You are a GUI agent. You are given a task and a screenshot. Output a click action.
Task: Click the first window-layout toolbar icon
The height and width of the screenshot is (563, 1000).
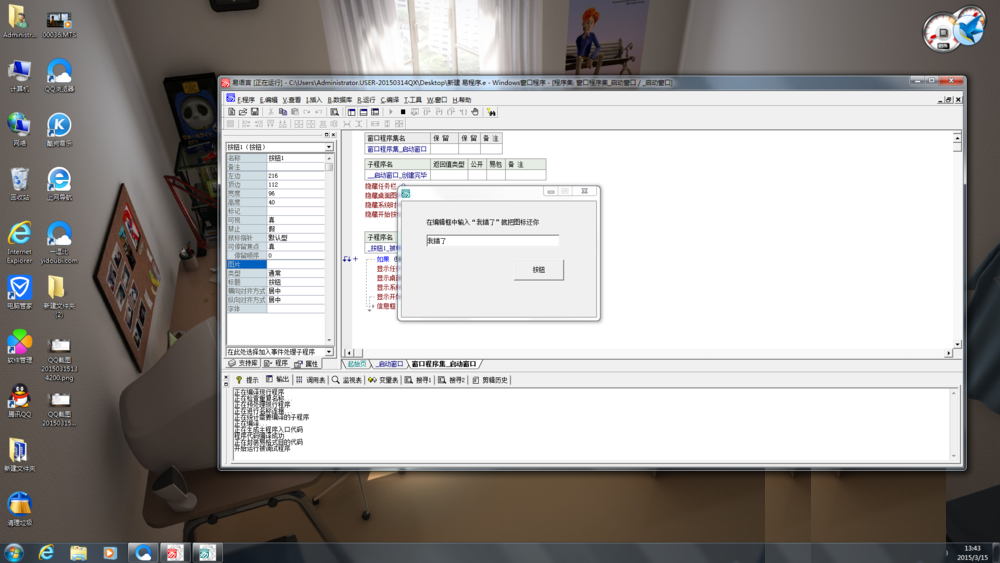[351, 112]
